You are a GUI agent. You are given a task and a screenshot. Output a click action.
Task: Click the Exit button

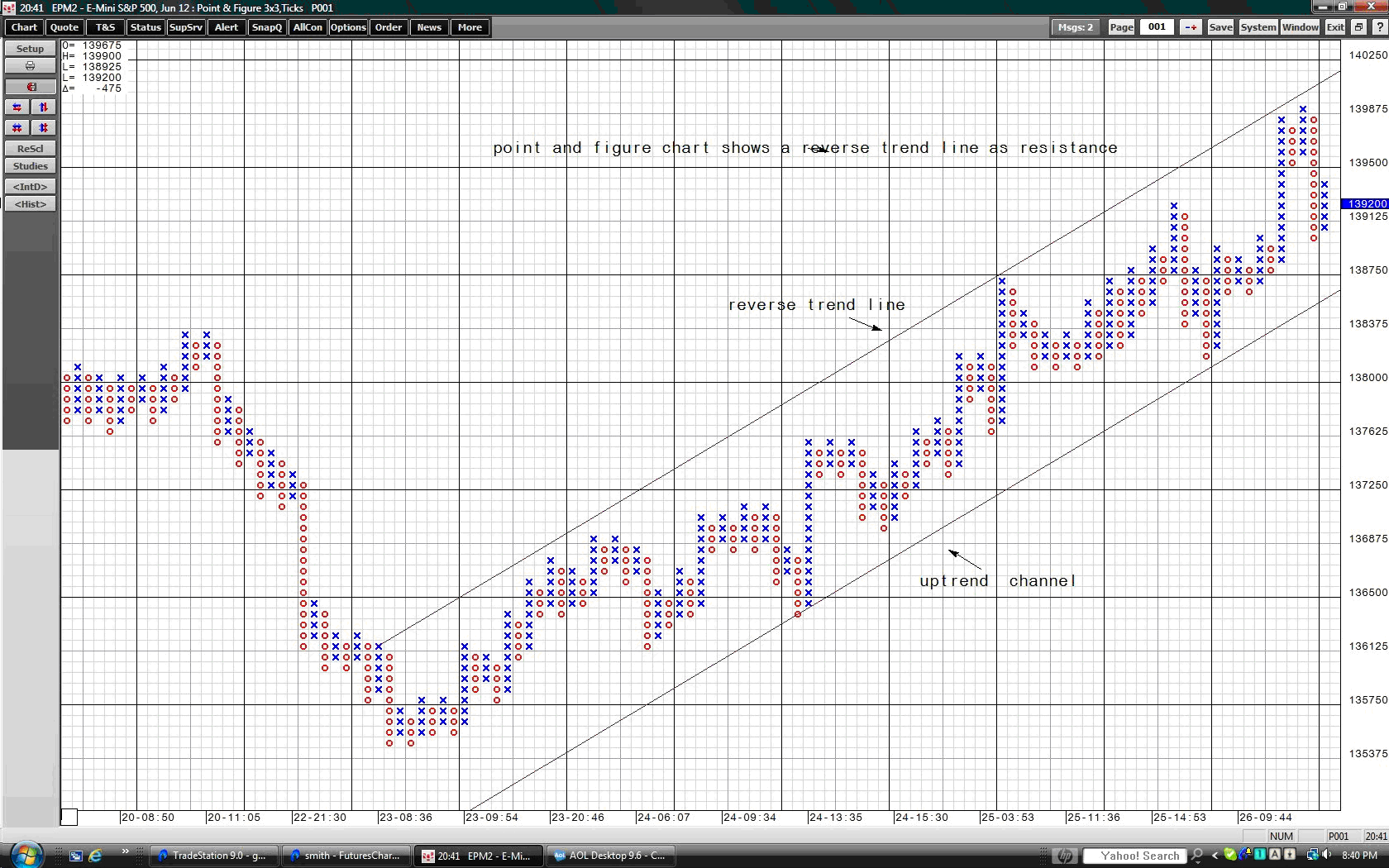1335,27
